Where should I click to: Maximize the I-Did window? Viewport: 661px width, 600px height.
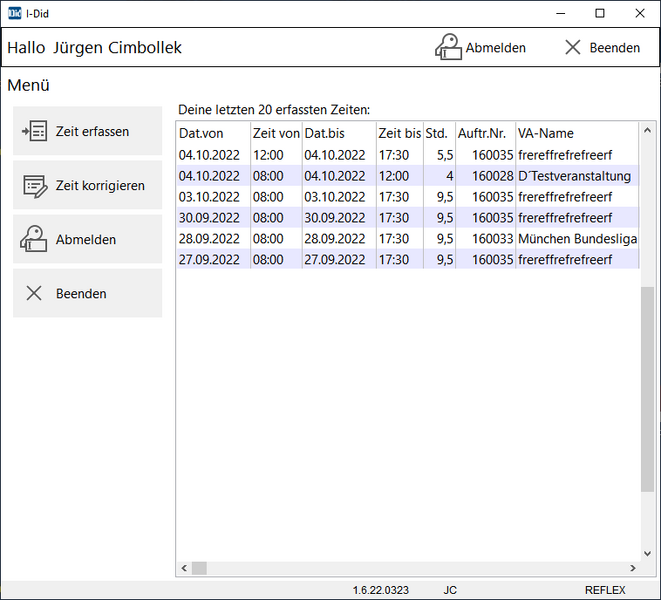(600, 13)
